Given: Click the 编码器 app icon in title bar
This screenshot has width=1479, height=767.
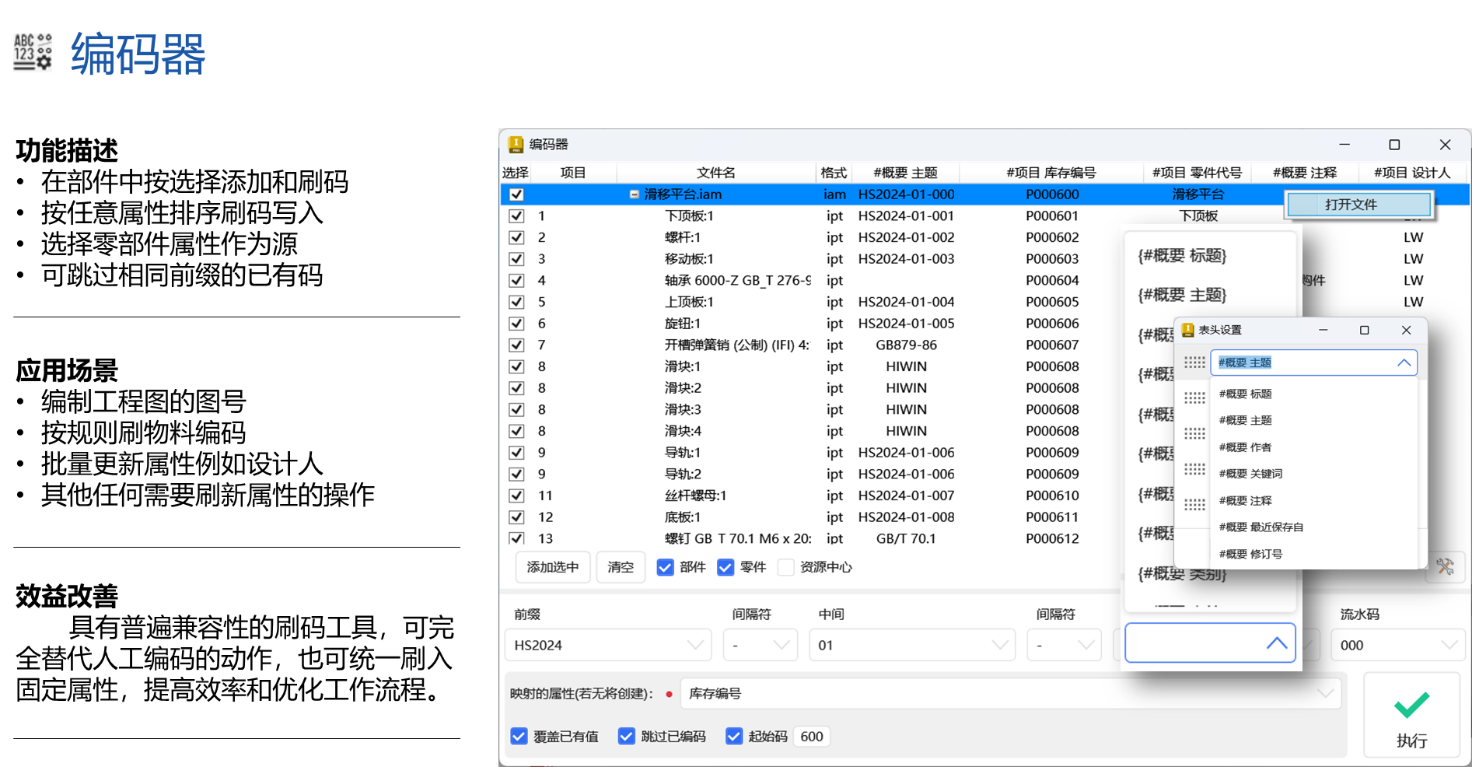Looking at the screenshot, I should [516, 145].
